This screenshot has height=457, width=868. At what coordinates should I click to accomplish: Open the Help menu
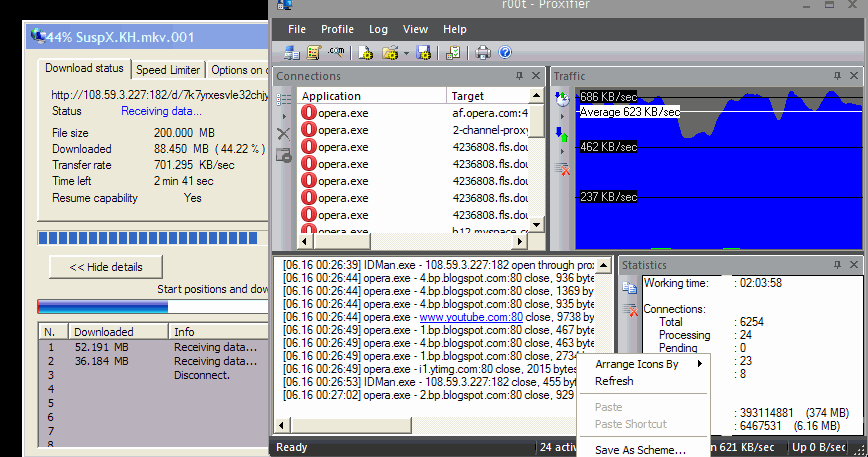(454, 29)
